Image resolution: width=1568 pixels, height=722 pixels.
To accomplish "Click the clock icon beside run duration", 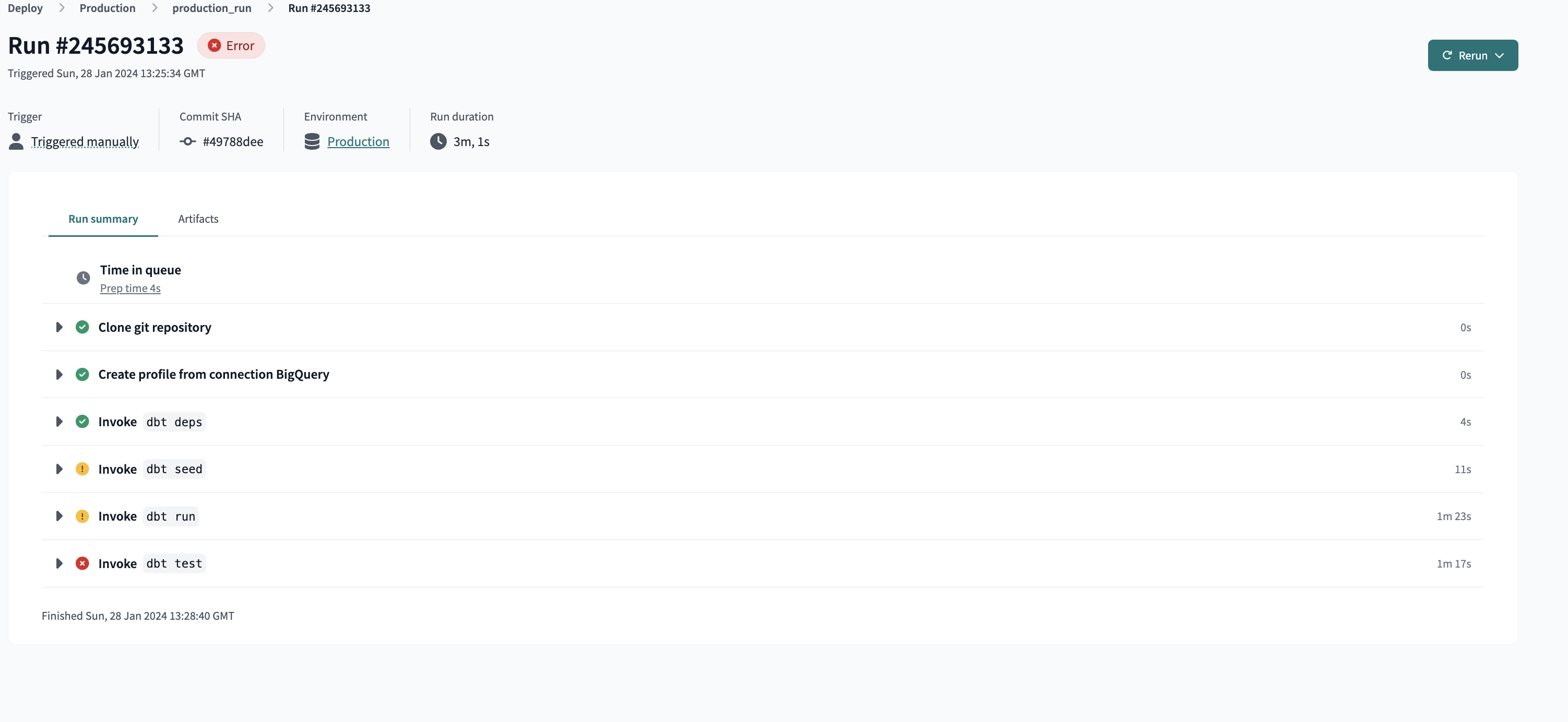I will pyautogui.click(x=438, y=142).
